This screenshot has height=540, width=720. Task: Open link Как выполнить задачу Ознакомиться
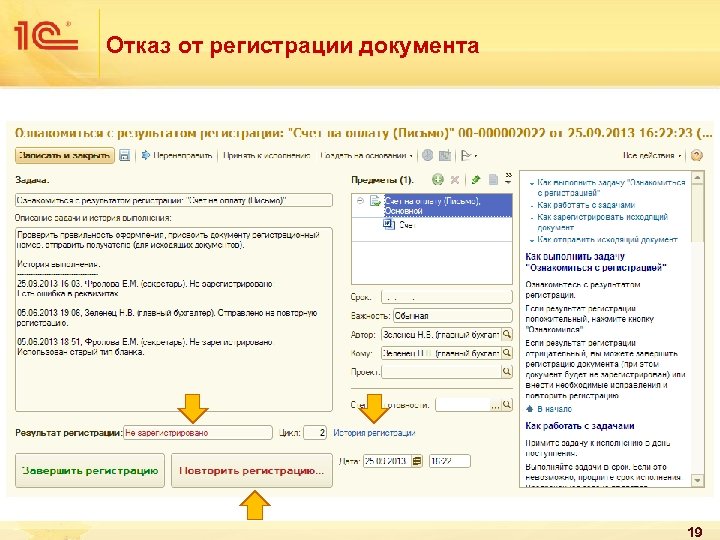[611, 187]
